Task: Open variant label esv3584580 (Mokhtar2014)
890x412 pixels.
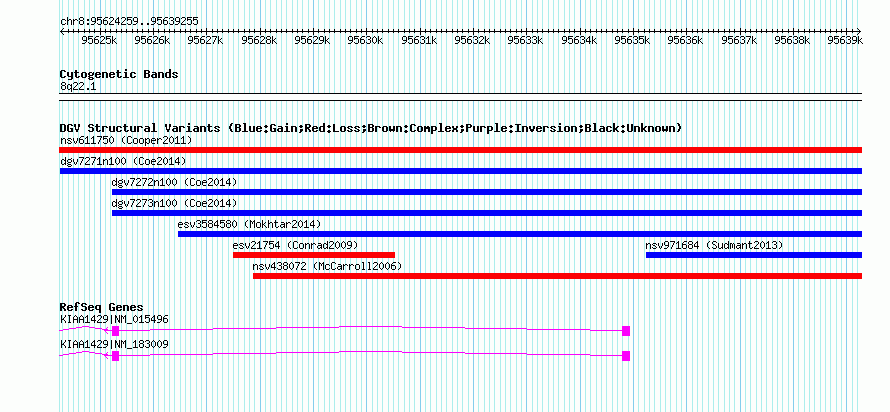Action: pyautogui.click(x=249, y=224)
